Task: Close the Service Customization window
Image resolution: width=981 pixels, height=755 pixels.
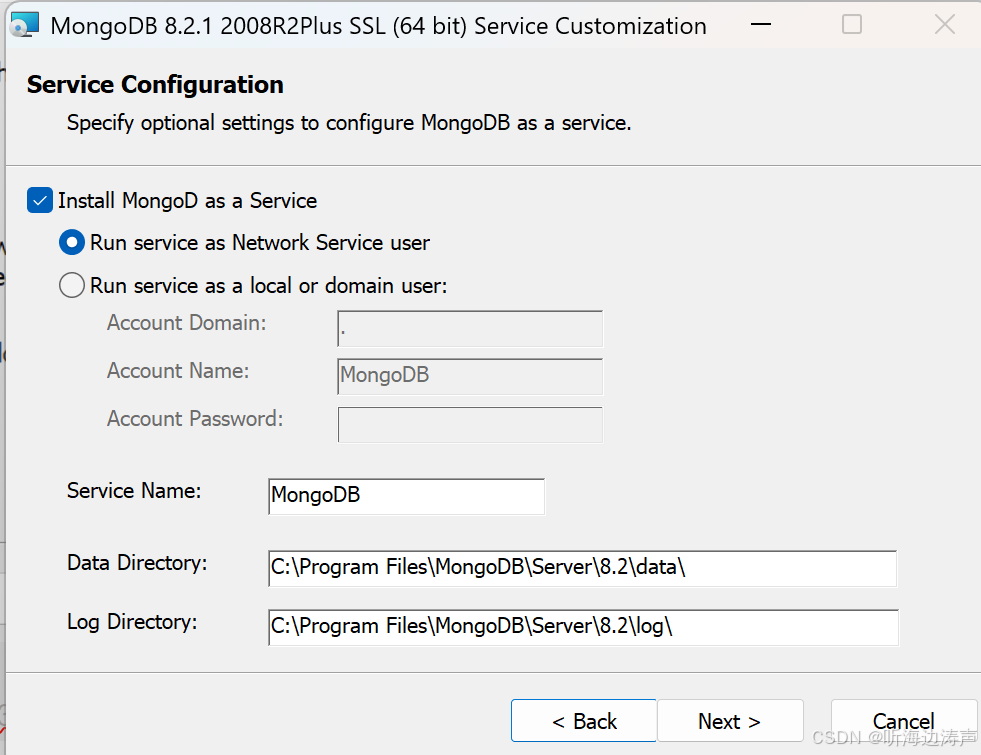Action: tap(944, 25)
